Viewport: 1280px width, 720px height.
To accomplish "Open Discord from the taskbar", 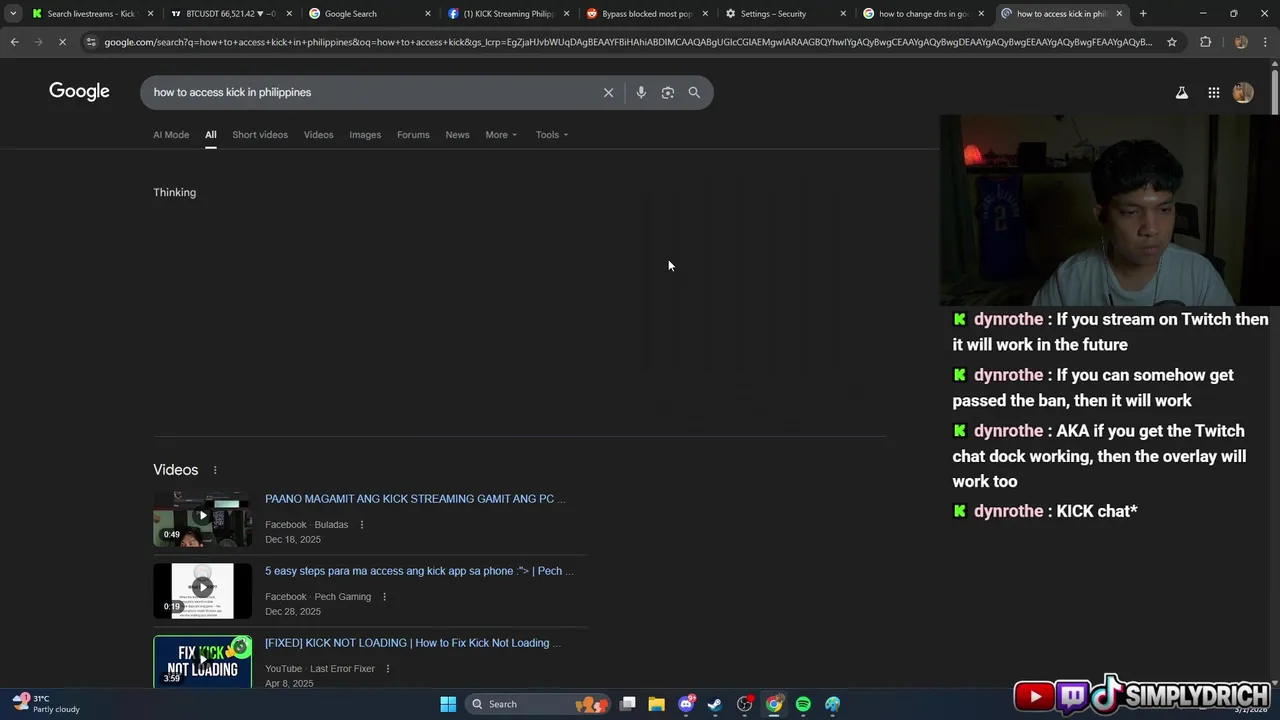I will click(x=686, y=704).
